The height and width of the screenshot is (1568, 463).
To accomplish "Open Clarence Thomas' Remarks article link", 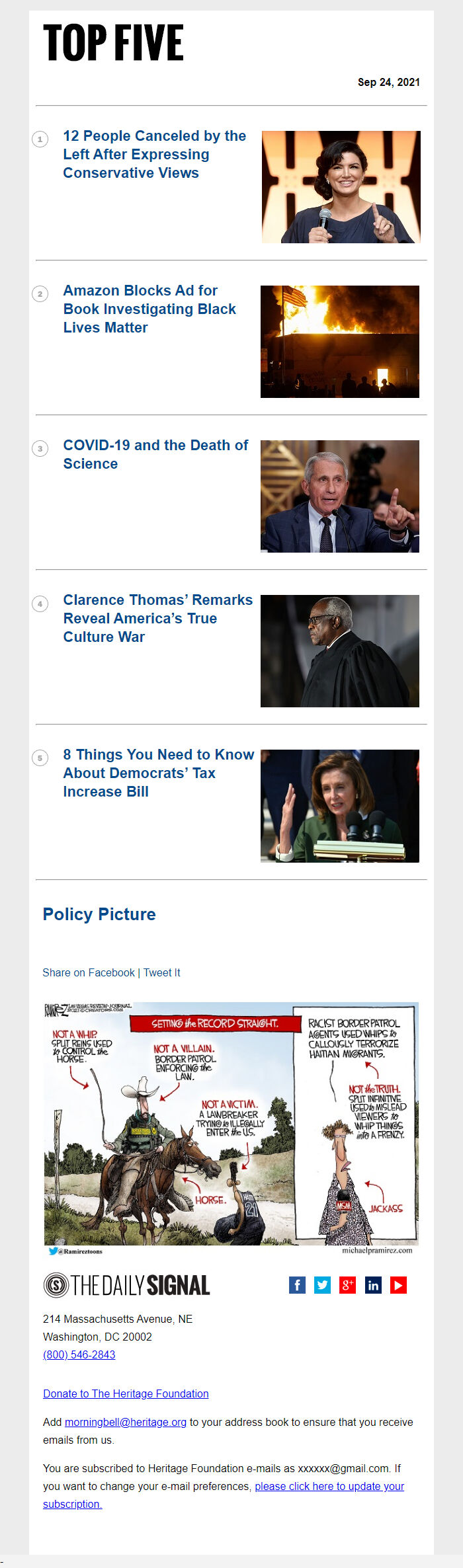I will coord(157,618).
